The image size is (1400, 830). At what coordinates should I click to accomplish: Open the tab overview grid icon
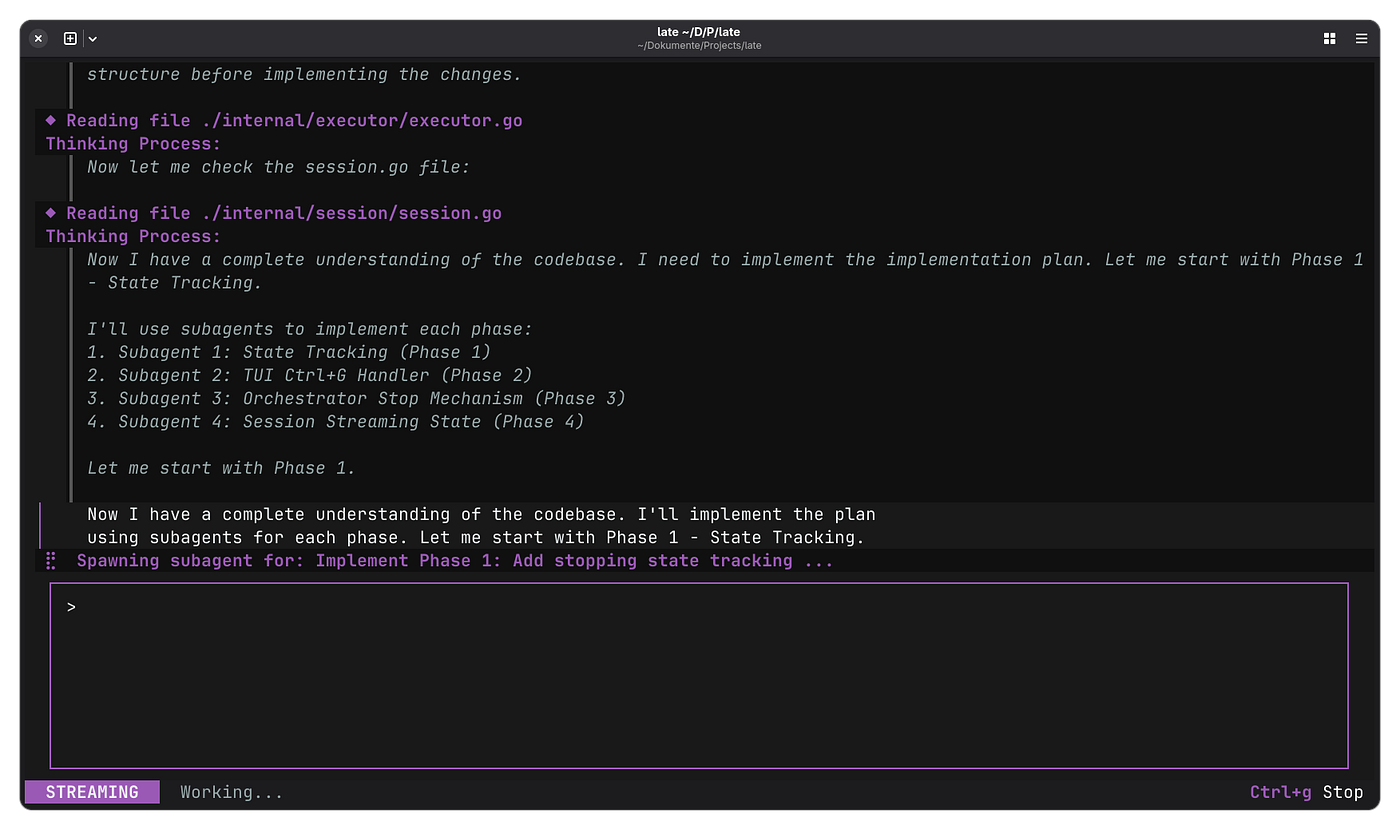pos(1329,39)
